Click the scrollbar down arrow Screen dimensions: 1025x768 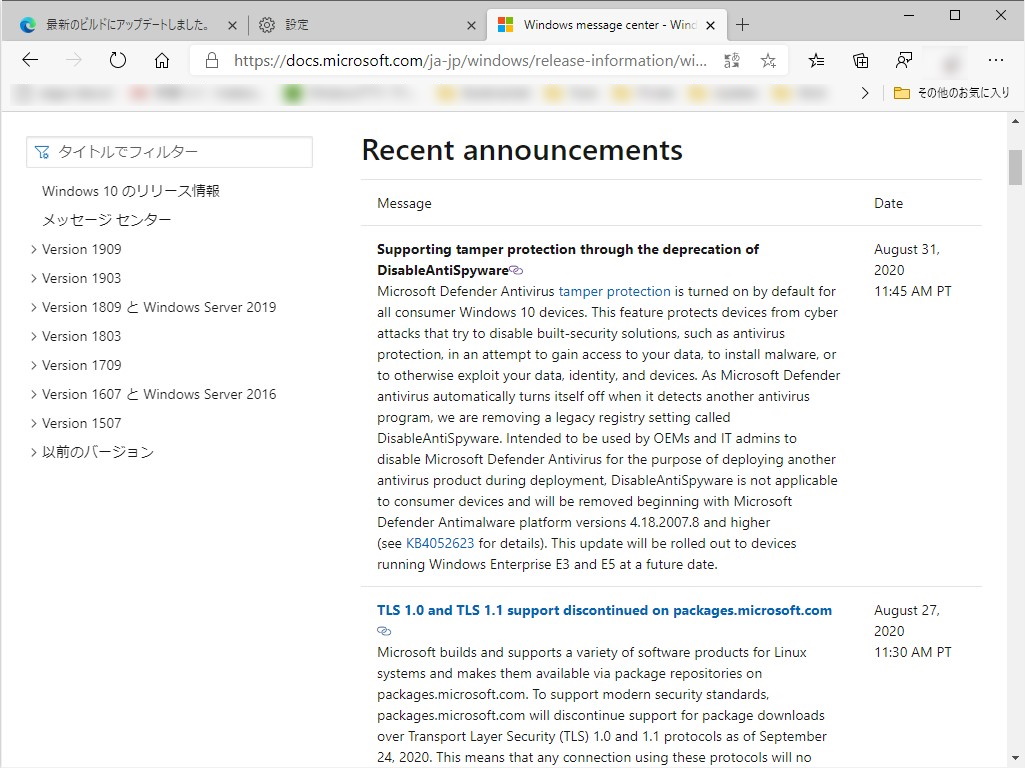(1015, 759)
